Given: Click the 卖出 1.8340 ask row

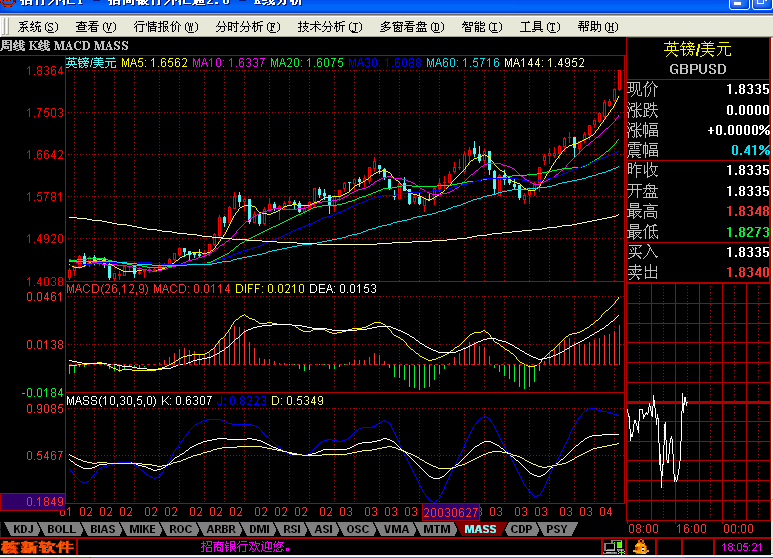Looking at the screenshot, I should coord(698,272).
